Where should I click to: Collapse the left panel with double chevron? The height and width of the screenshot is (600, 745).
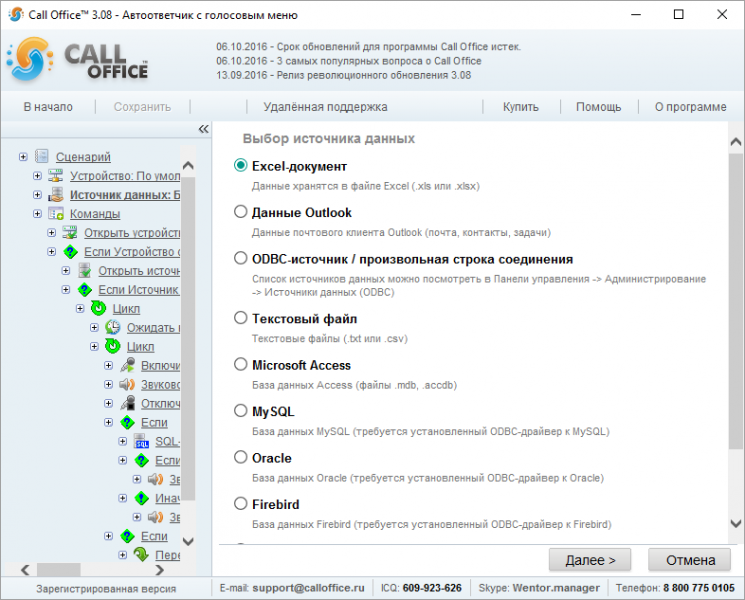[203, 129]
